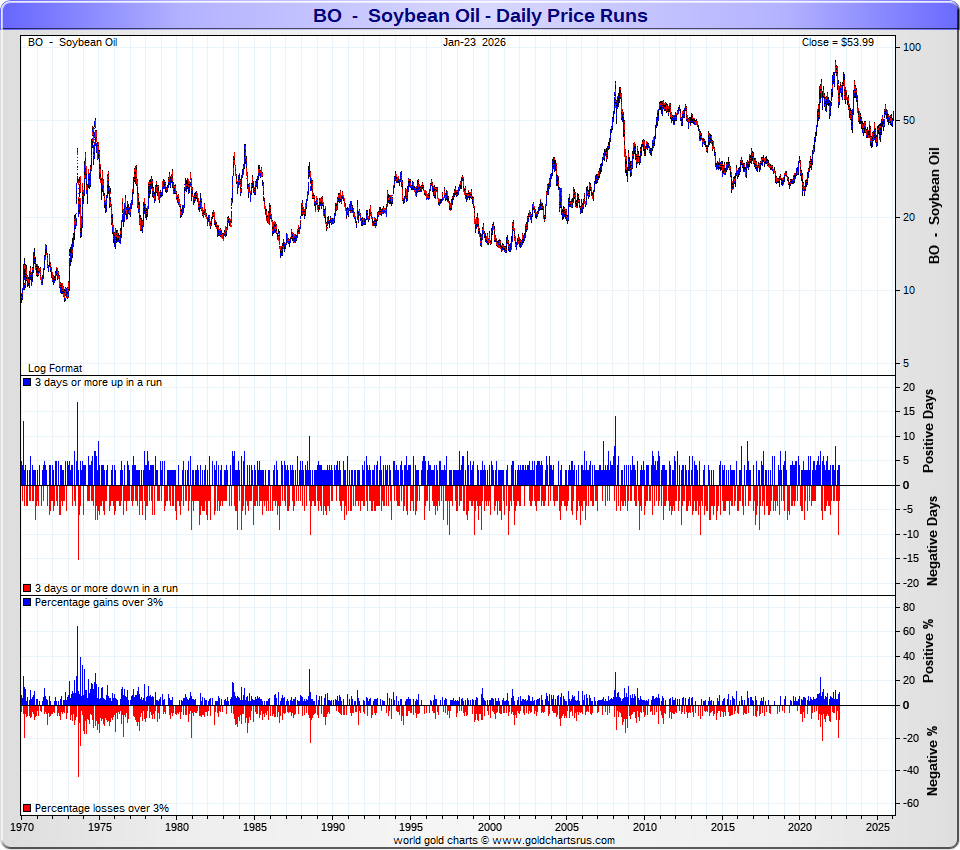Click the 'BO - Soybean Oil' vertical axis title
The image size is (960, 850).
click(x=934, y=205)
